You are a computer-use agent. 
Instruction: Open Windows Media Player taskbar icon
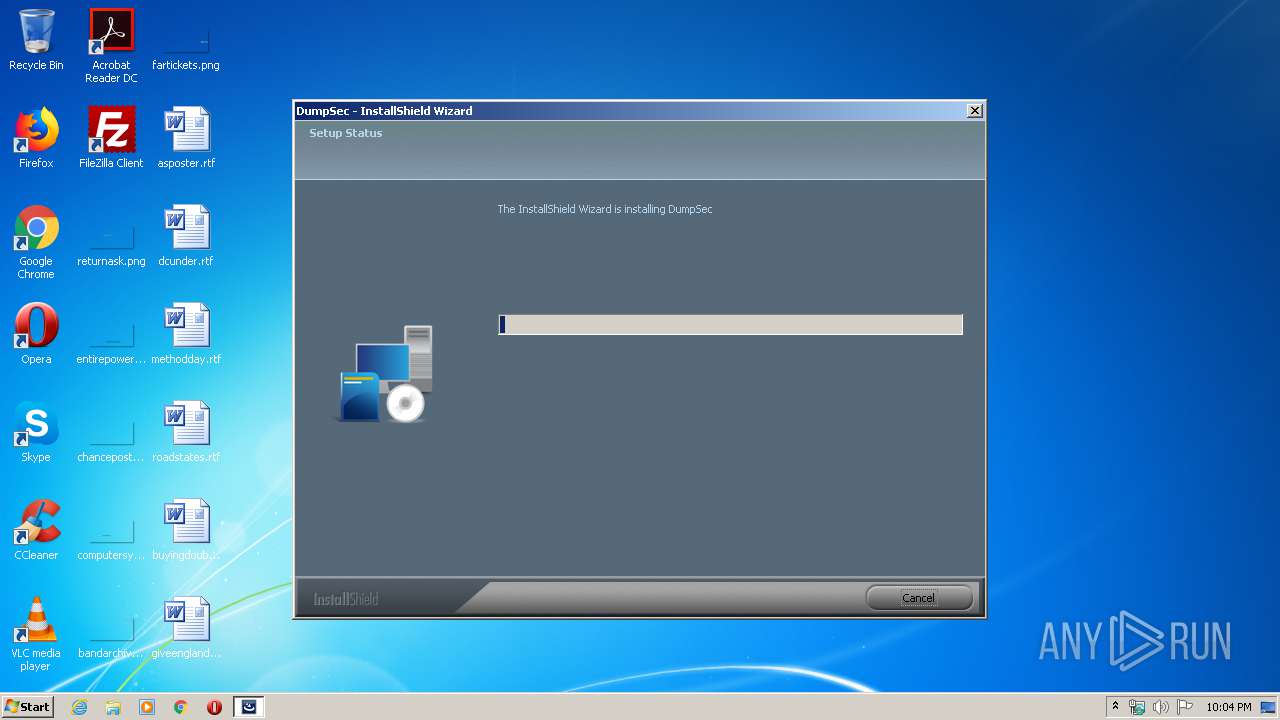(x=147, y=707)
